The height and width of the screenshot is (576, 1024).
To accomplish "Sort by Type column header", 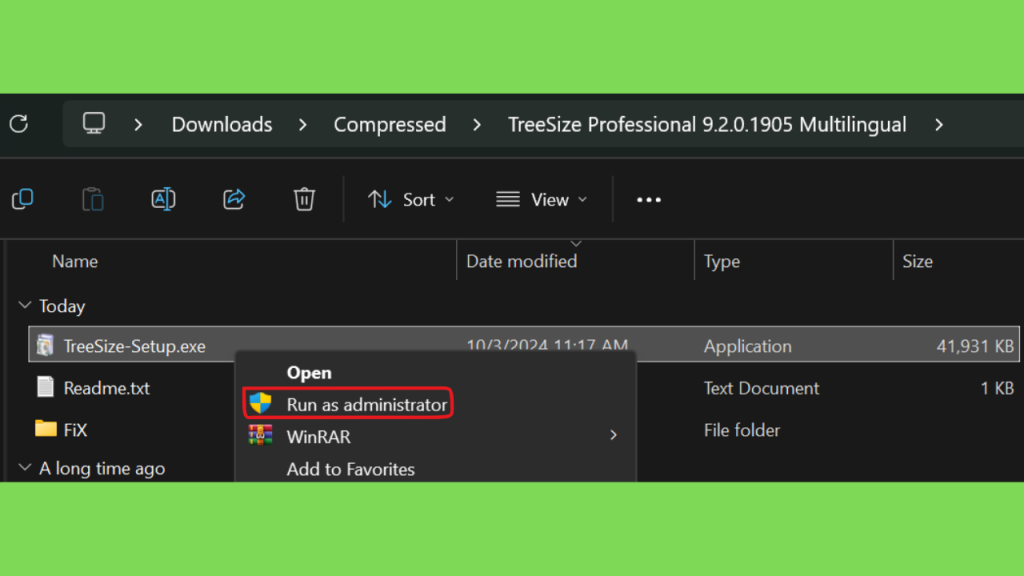I will click(x=722, y=261).
